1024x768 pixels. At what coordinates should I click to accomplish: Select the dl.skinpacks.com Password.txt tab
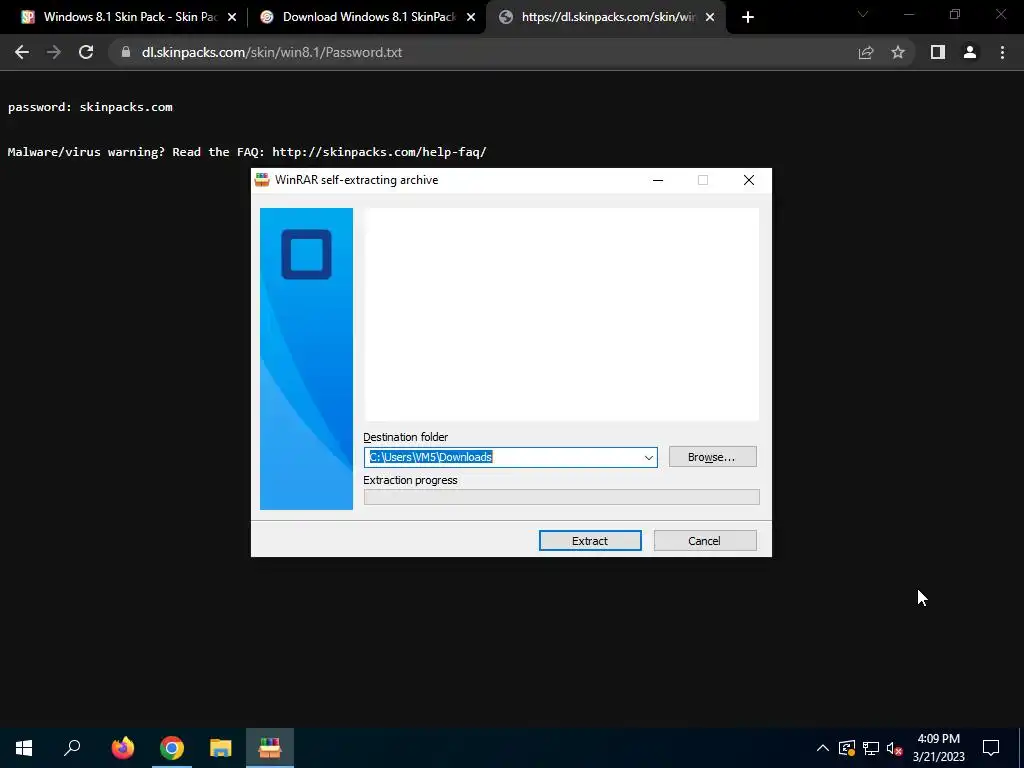[607, 17]
